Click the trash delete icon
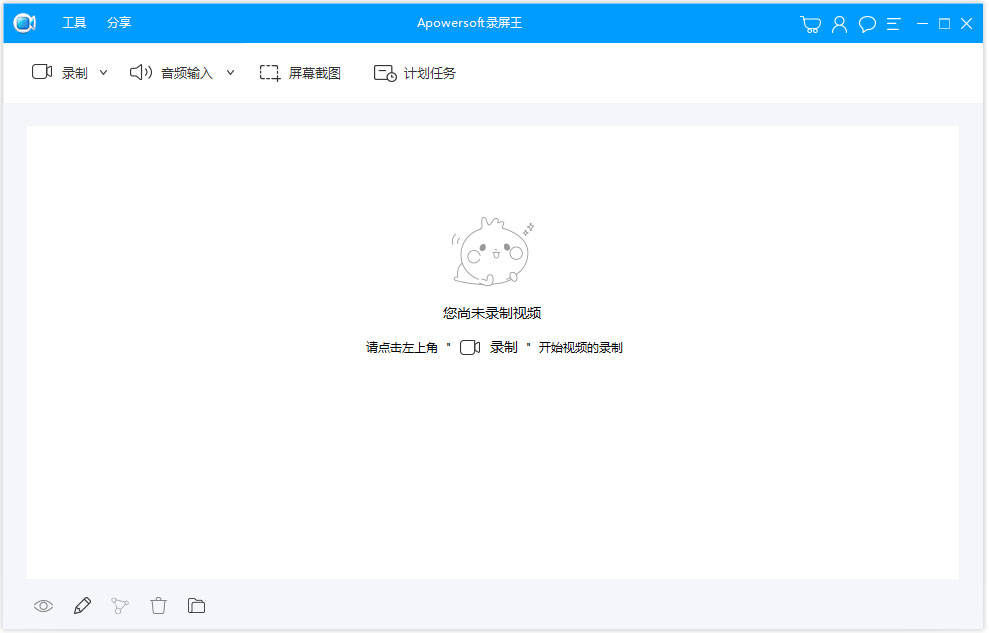This screenshot has height=633, width=989. pyautogui.click(x=158, y=605)
